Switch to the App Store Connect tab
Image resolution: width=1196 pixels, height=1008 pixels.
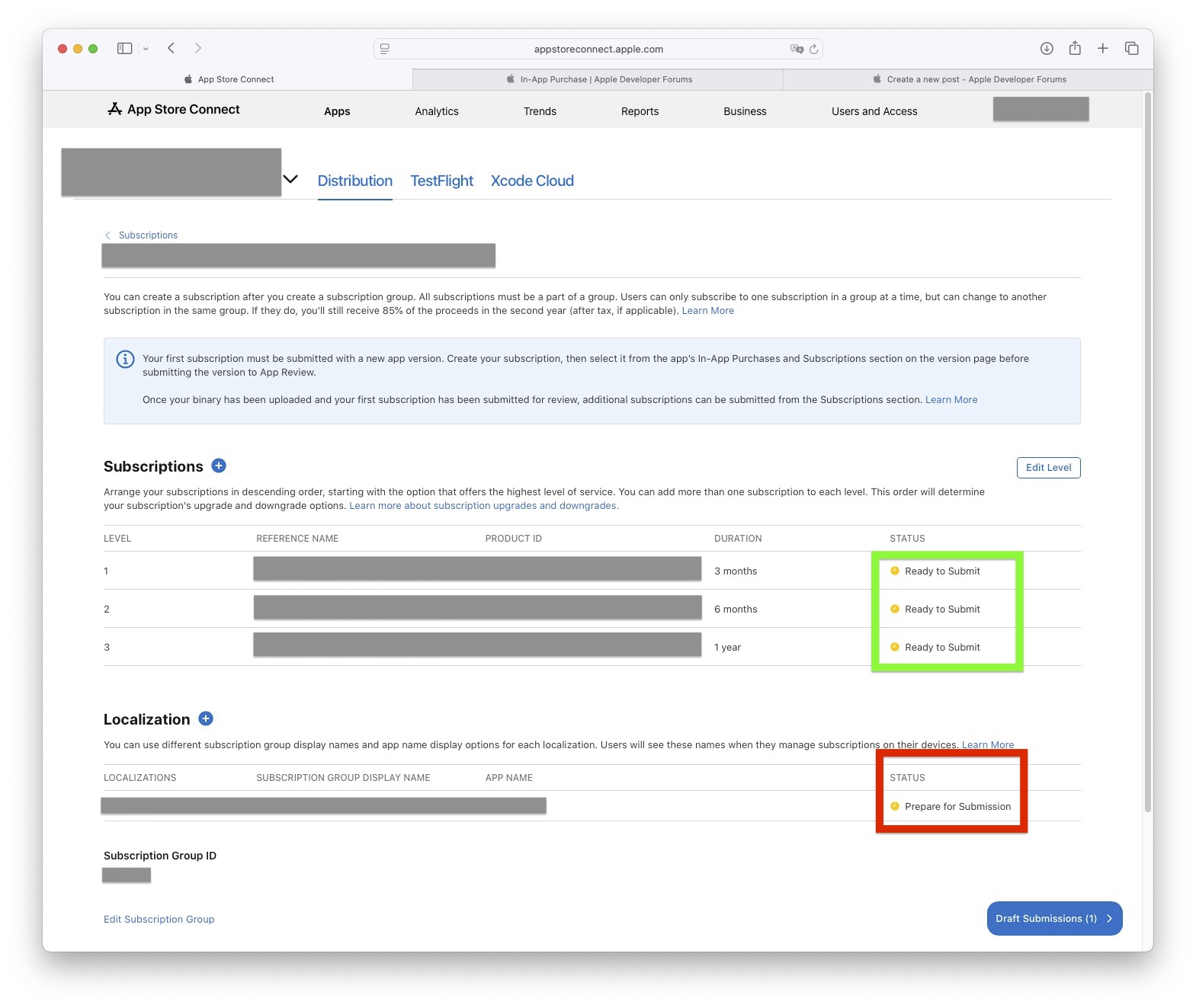(x=228, y=79)
